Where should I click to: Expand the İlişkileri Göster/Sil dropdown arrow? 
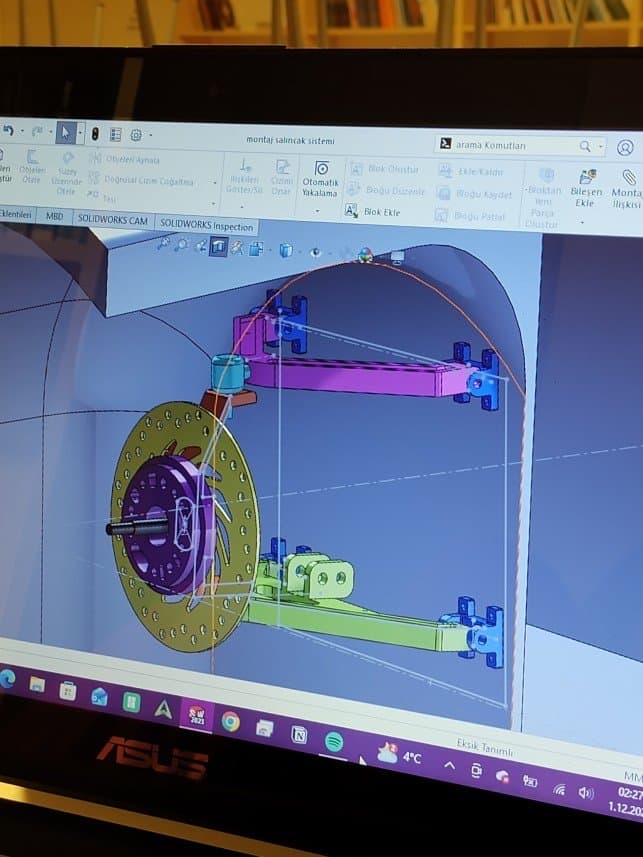coord(242,207)
